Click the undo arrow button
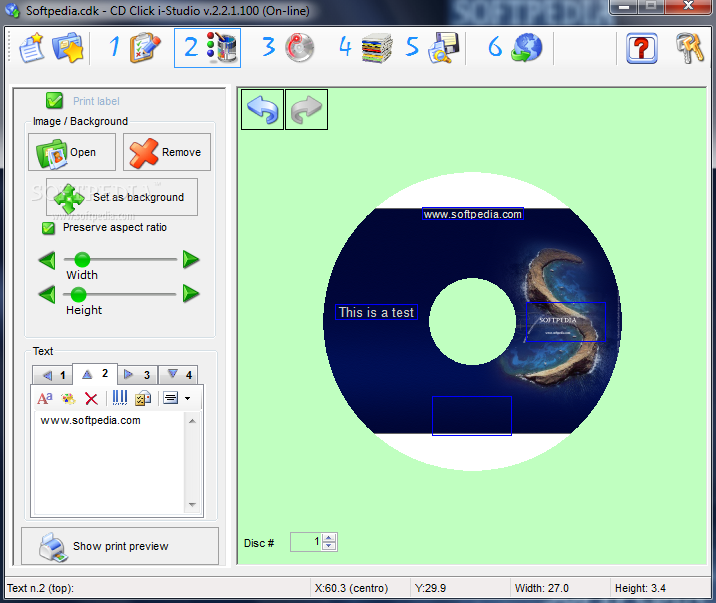716x603 pixels. 262,110
